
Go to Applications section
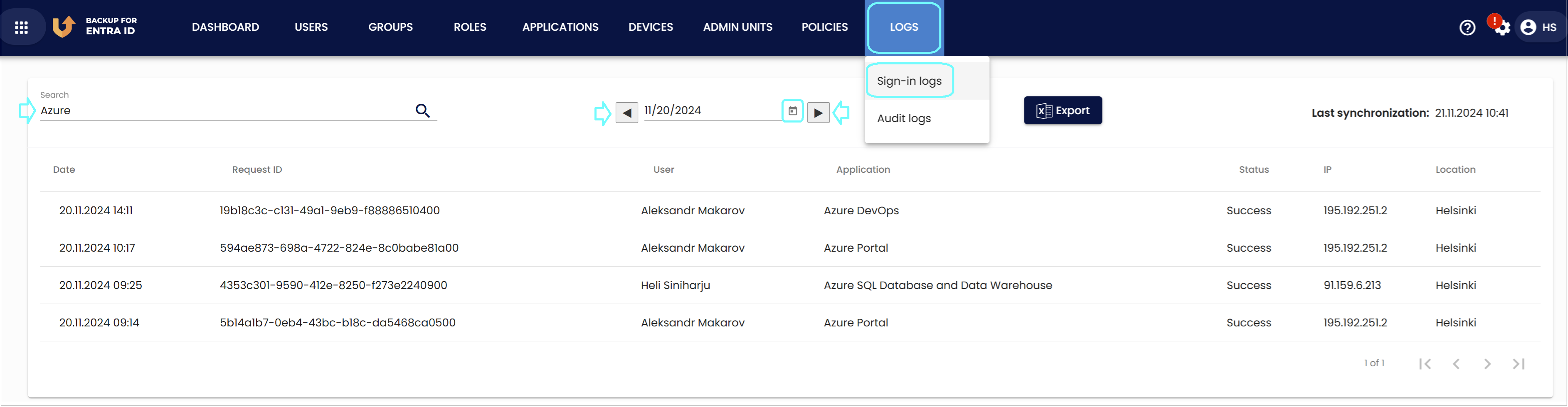[x=560, y=27]
